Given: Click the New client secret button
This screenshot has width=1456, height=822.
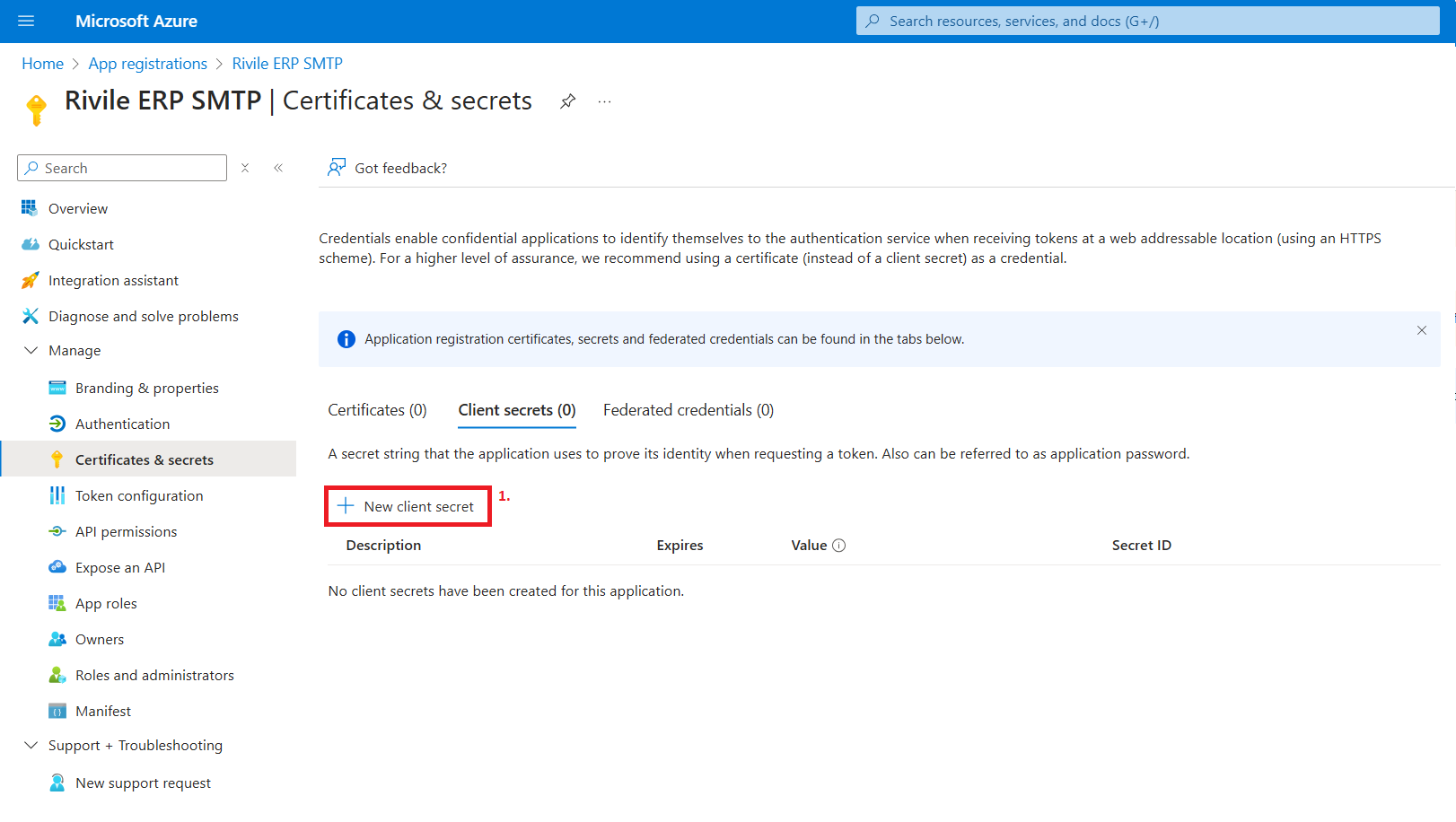Looking at the screenshot, I should click(x=408, y=507).
